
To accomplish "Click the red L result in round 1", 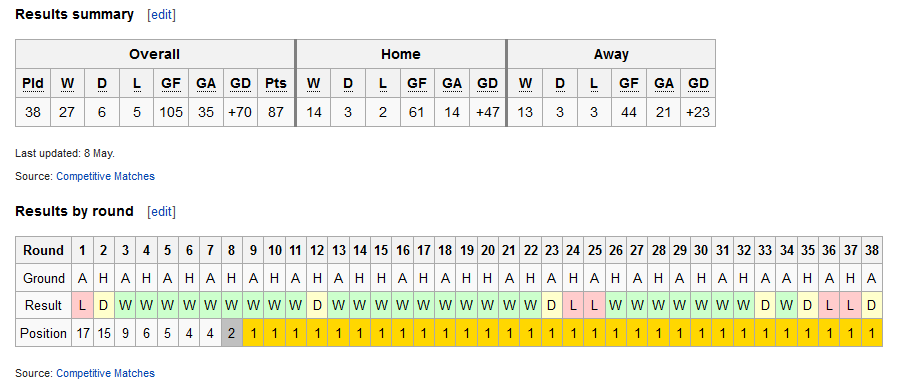I will [x=82, y=305].
